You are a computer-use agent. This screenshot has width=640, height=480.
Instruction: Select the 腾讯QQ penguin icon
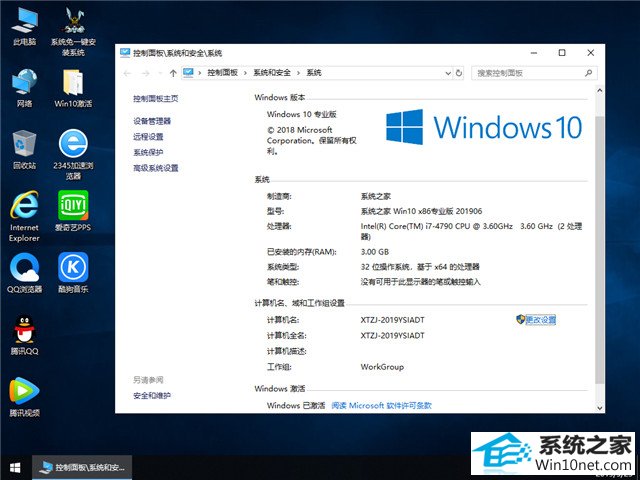tap(24, 335)
